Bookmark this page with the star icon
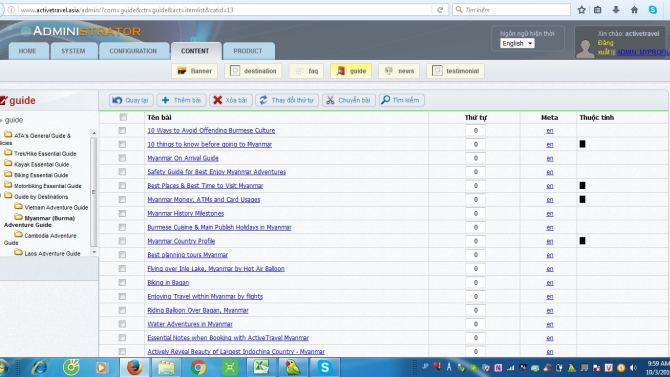The height and width of the screenshot is (377, 670). [581, 9]
